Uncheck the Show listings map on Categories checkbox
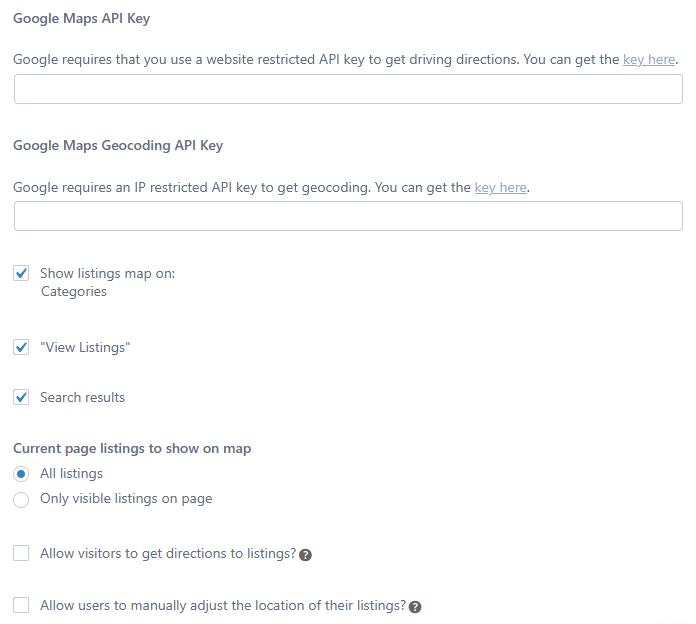696x624 pixels. click(x=21, y=273)
